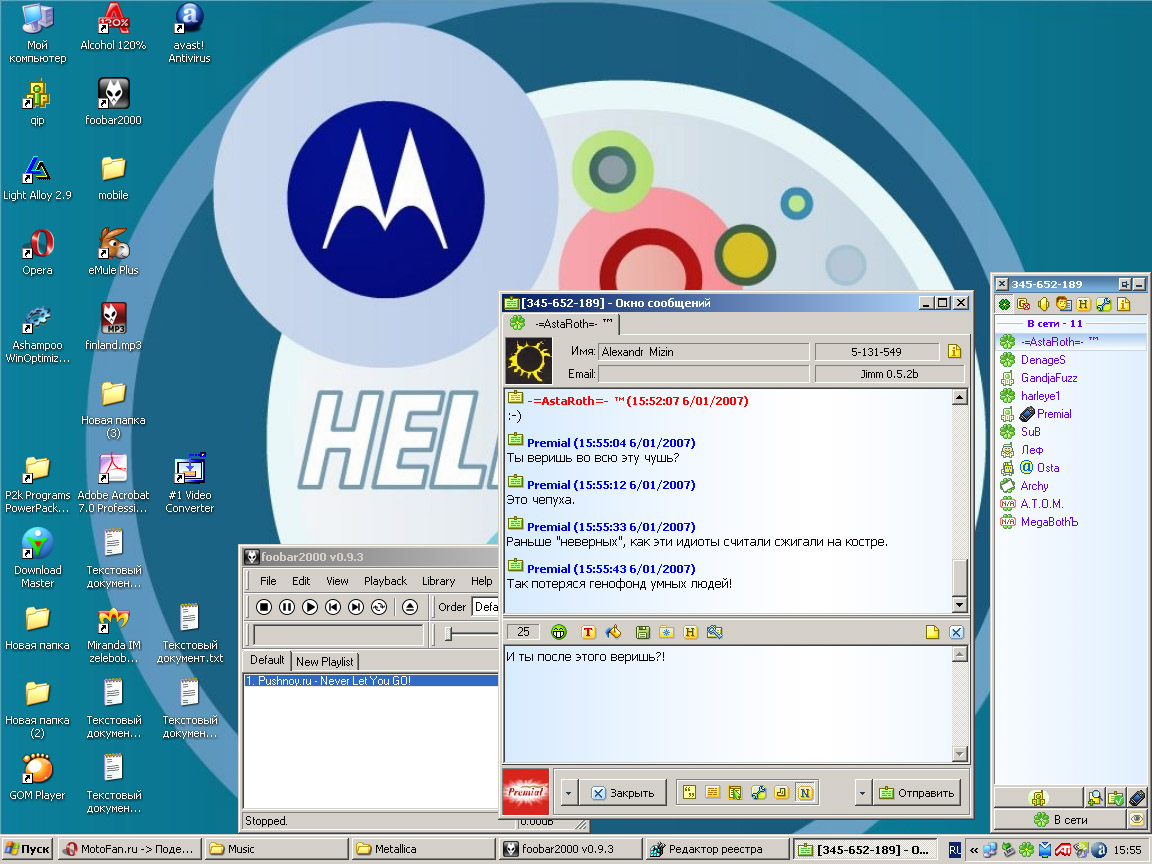The width and height of the screenshot is (1152, 864).
Task: Select the -=AstaRoth=- chat tab
Action: coord(562,323)
